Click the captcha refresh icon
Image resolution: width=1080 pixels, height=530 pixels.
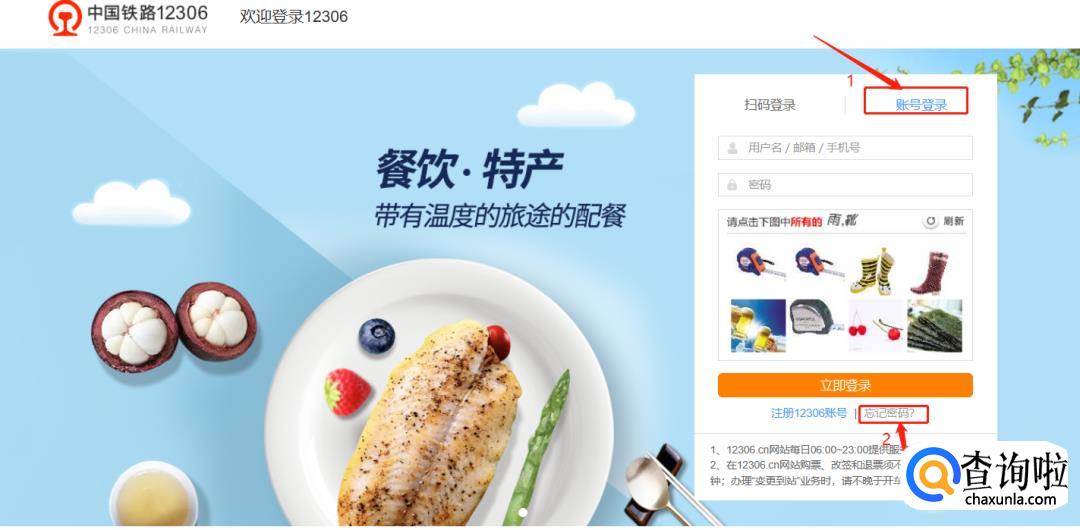point(931,221)
